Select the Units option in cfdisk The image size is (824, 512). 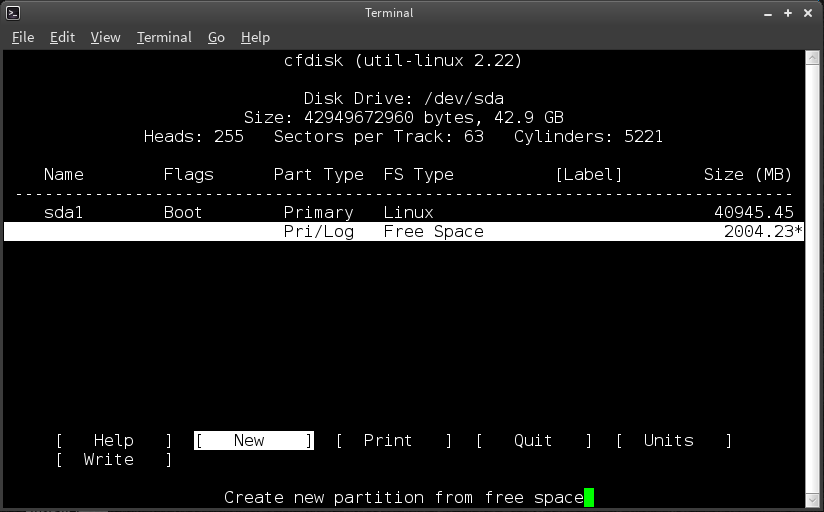[x=674, y=441]
